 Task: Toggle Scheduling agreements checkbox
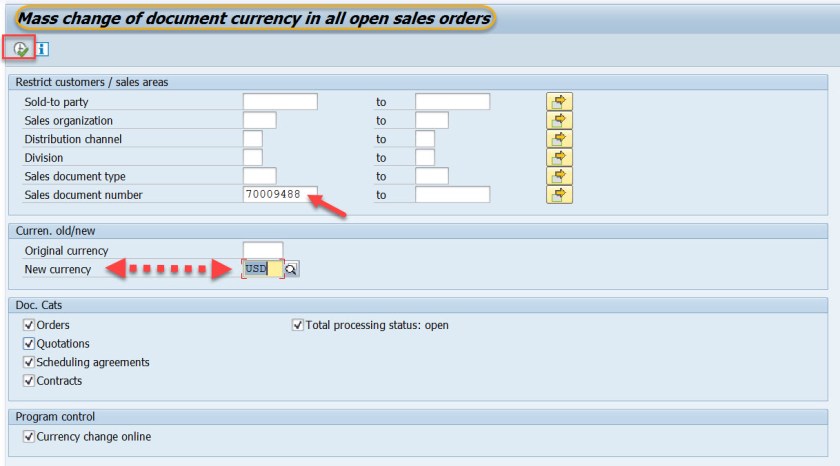click(x=29, y=362)
